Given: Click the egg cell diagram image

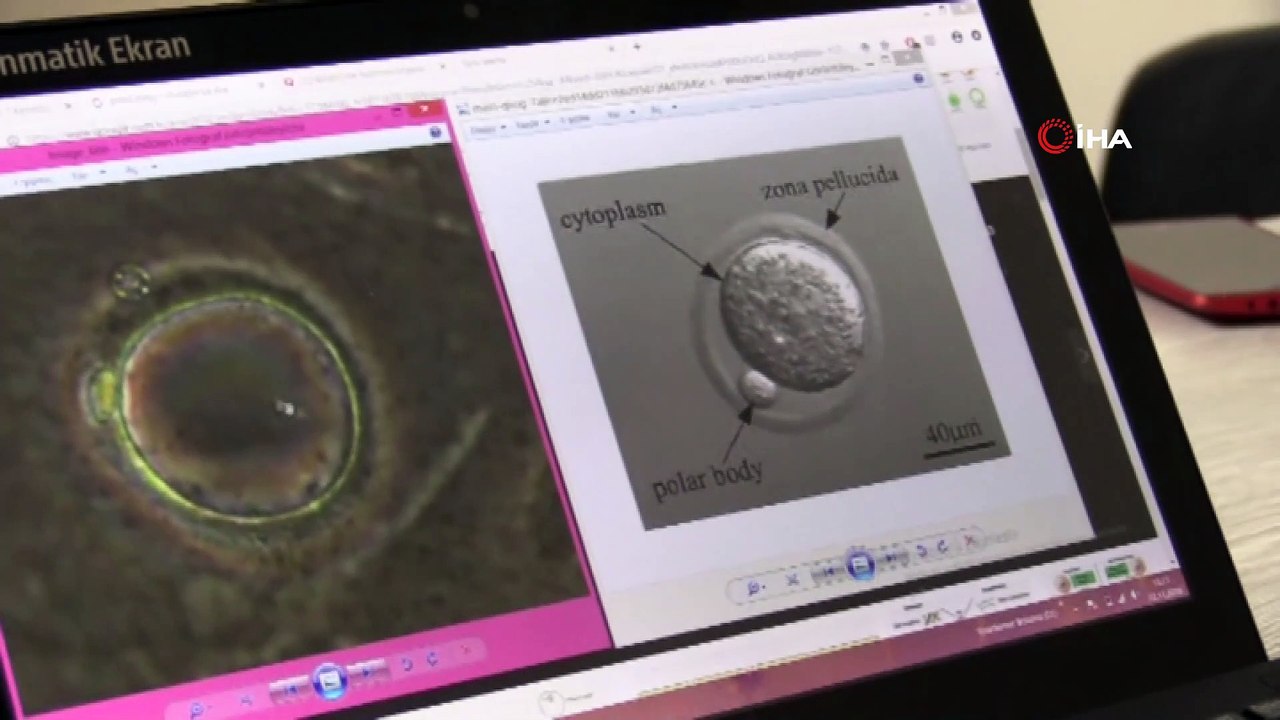Looking at the screenshot, I should (773, 331).
